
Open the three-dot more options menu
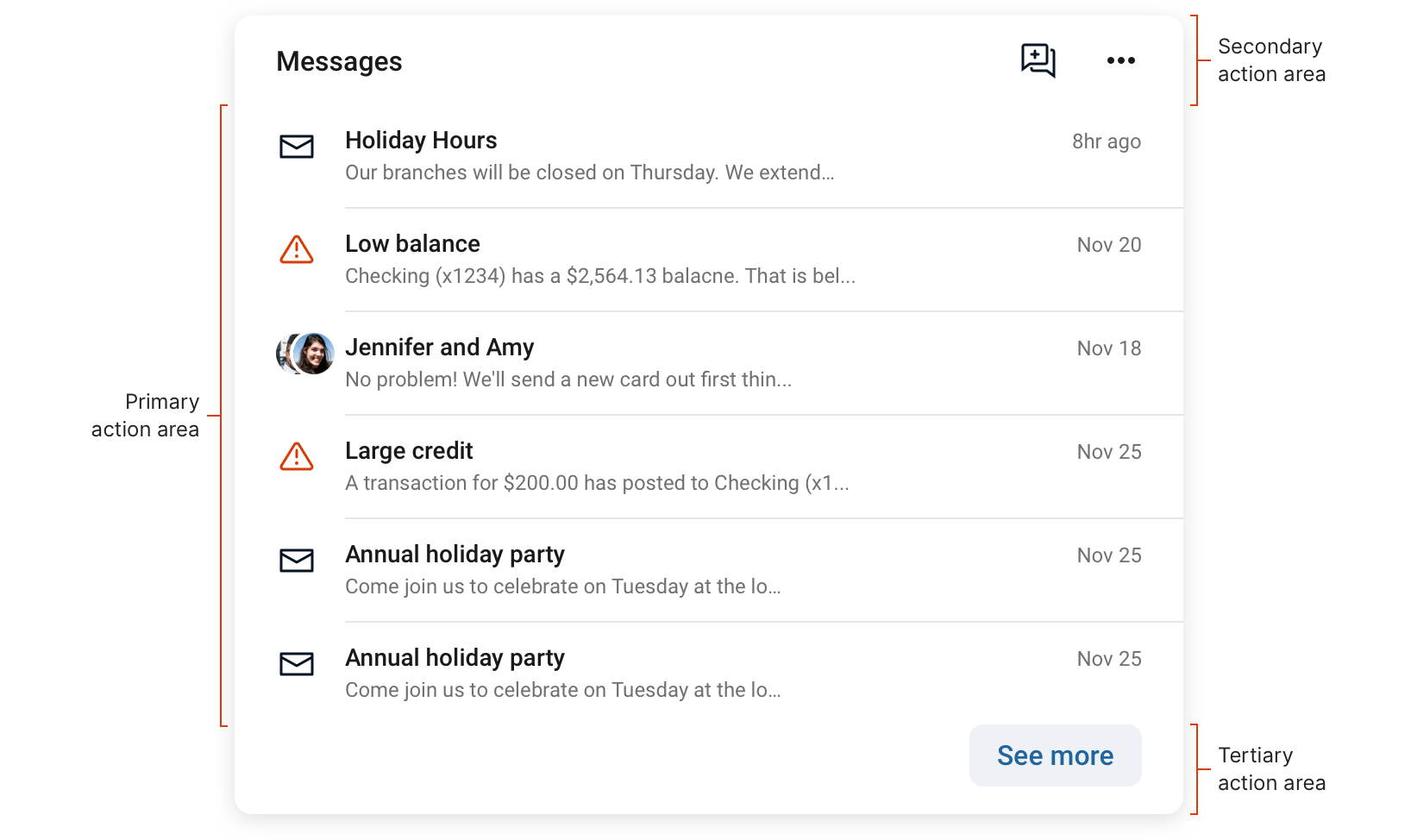(x=1120, y=60)
